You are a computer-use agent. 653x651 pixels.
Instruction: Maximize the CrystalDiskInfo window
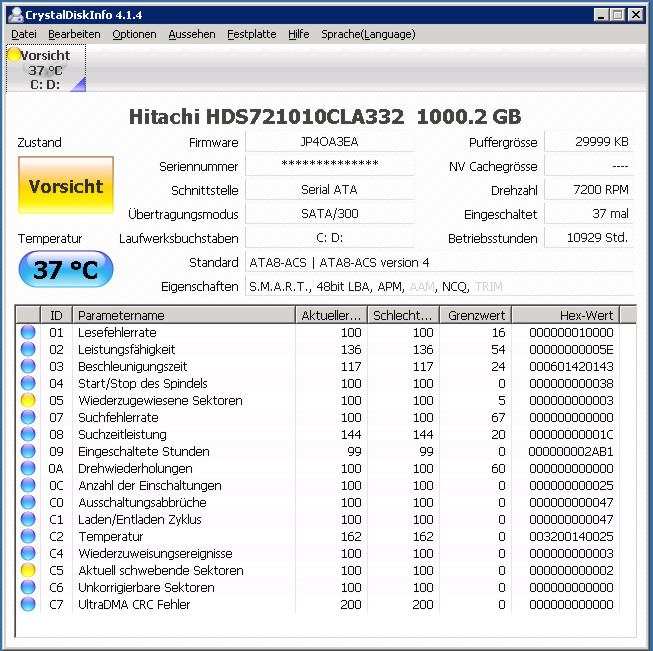coord(618,15)
